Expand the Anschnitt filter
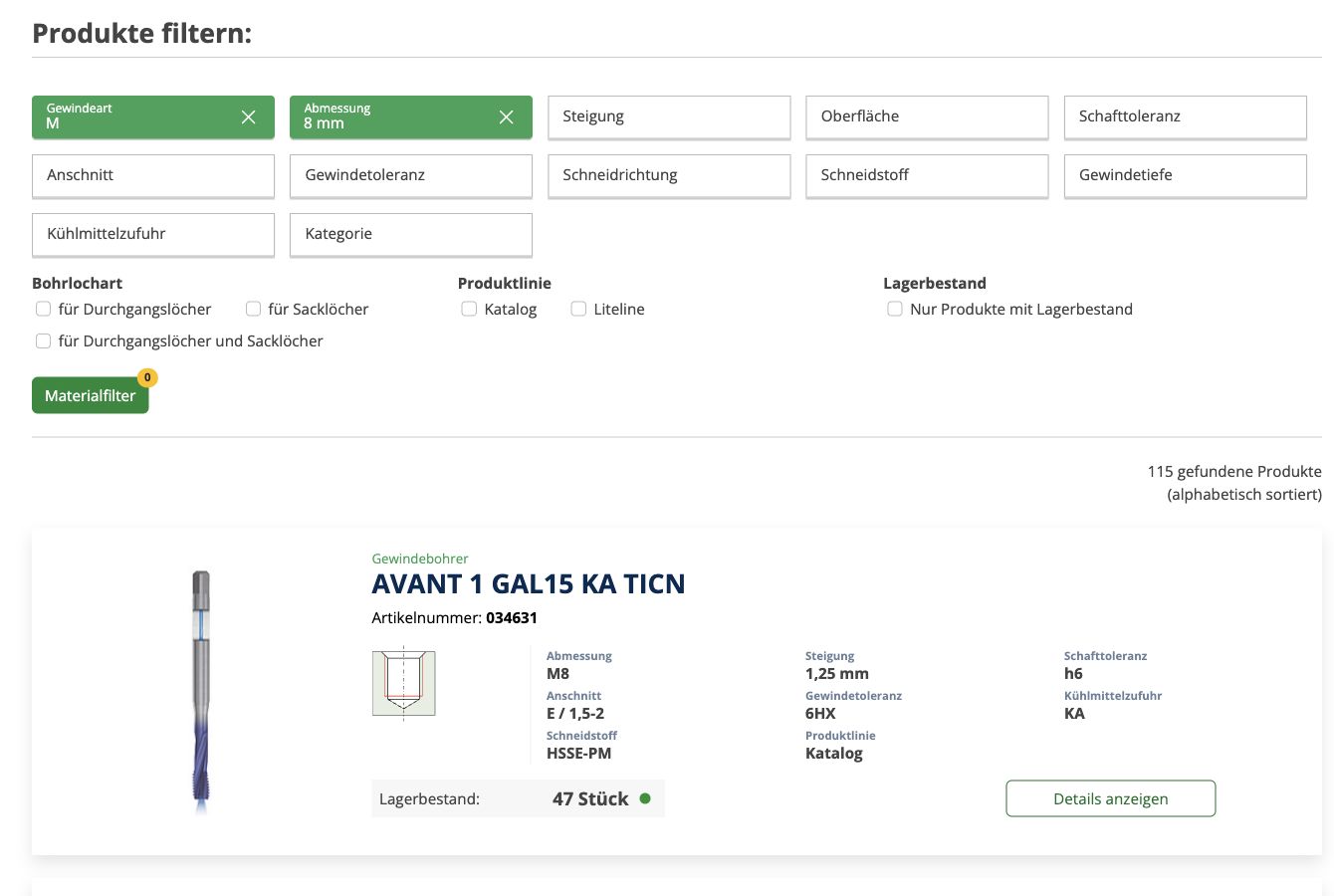 [x=153, y=175]
